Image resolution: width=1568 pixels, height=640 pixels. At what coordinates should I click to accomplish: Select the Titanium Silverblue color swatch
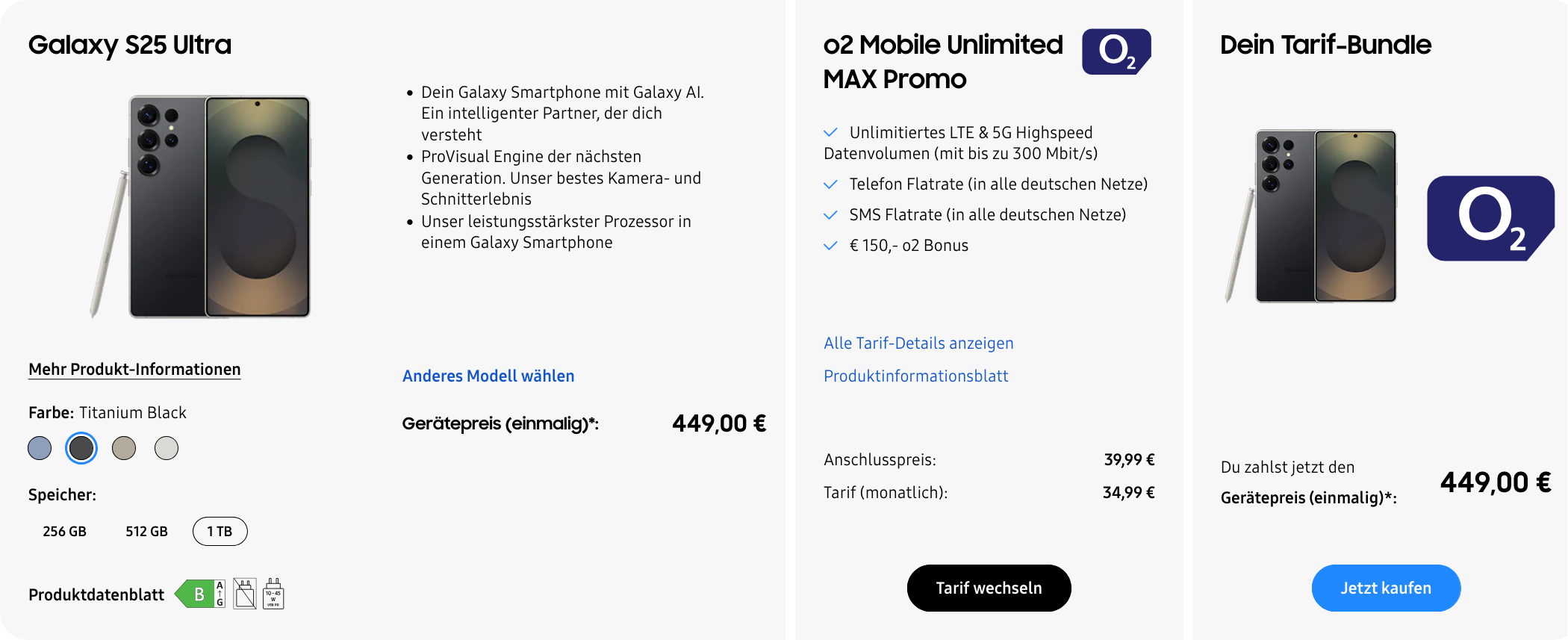point(40,448)
